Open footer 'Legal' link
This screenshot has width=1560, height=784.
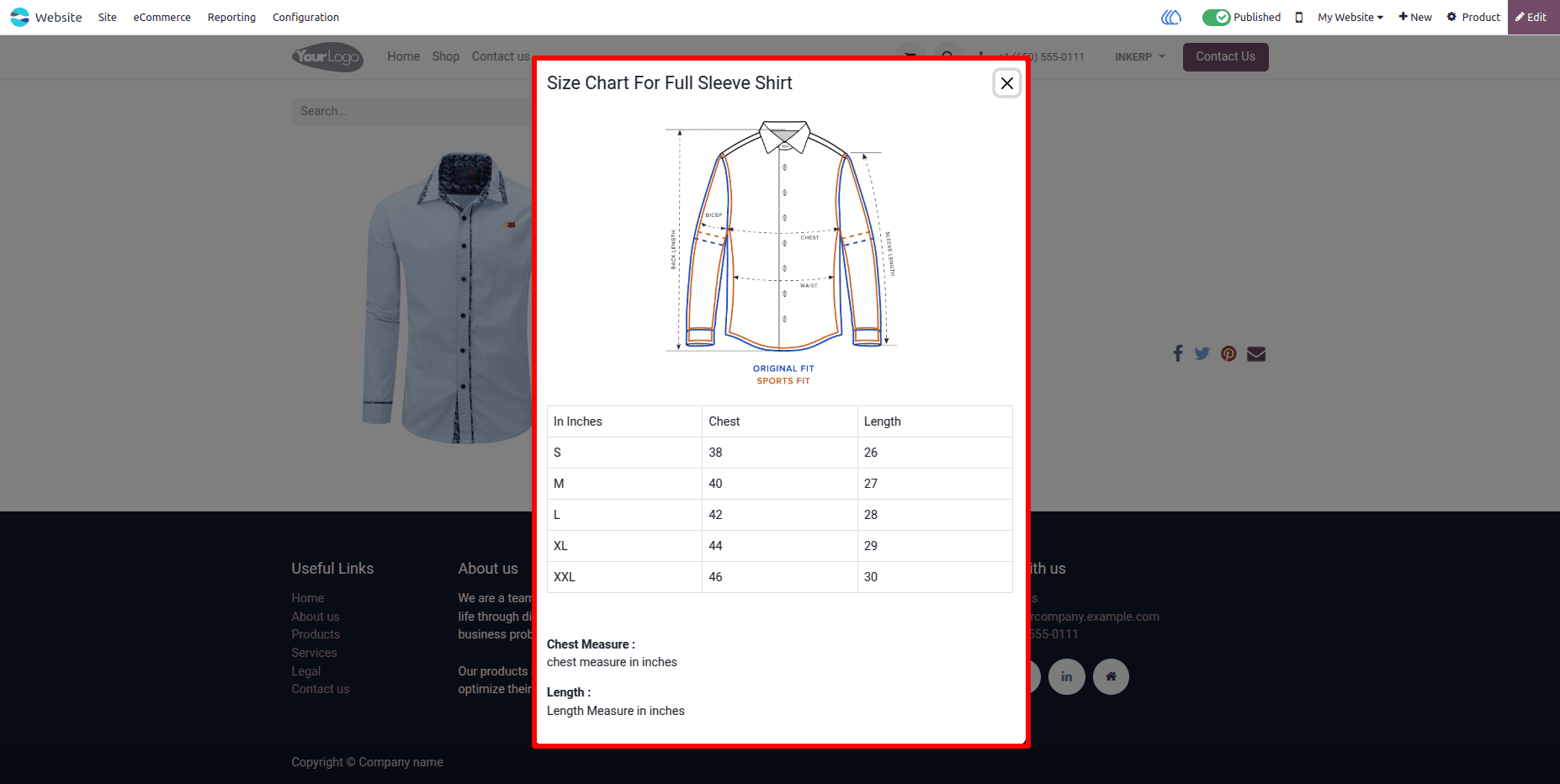tap(306, 671)
